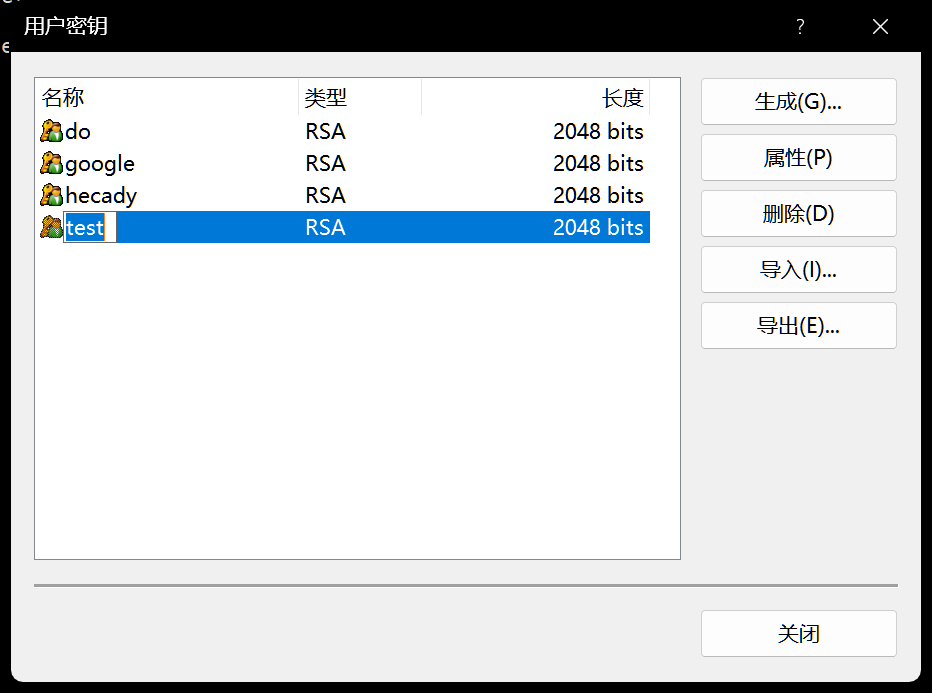
Task: Close the 用户密钥 dialog with X
Action: (x=880, y=27)
